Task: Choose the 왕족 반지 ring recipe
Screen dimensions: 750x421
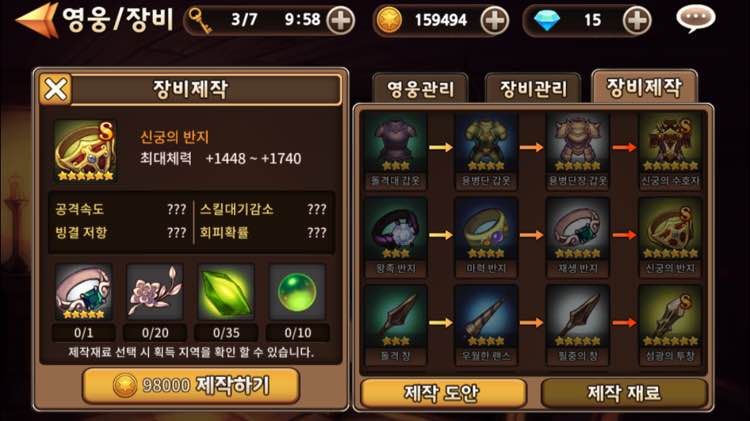Action: (395, 238)
